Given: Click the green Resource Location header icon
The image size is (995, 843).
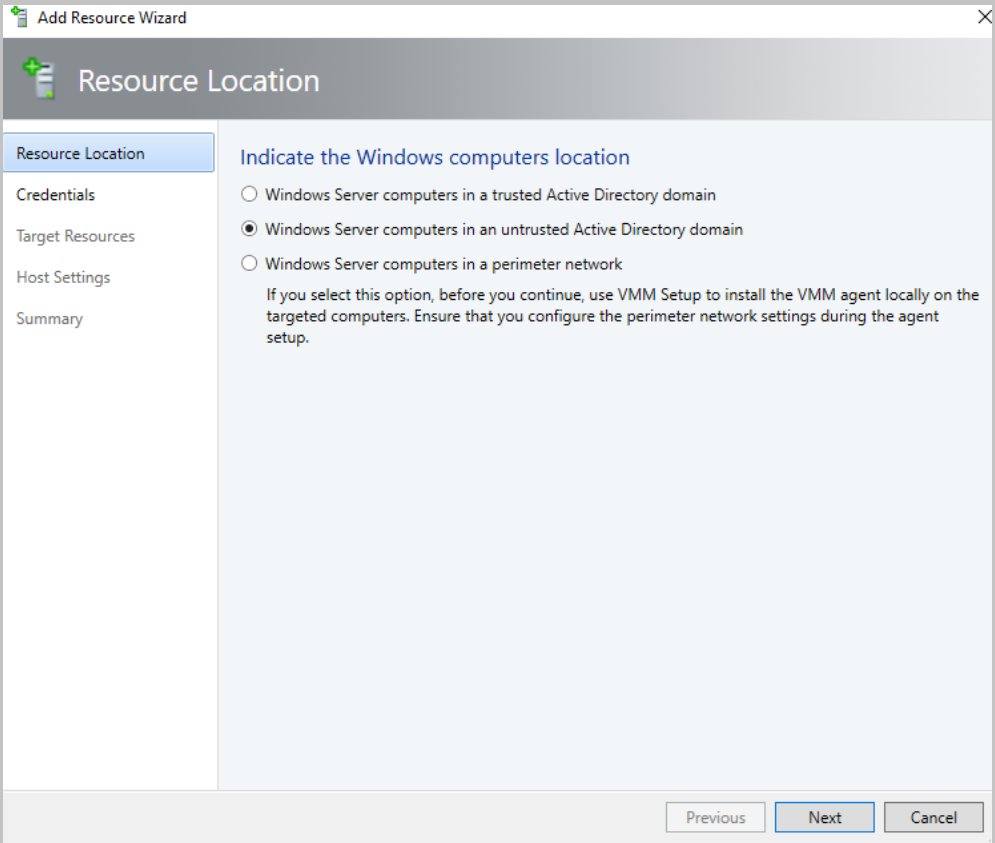Looking at the screenshot, I should (38, 80).
